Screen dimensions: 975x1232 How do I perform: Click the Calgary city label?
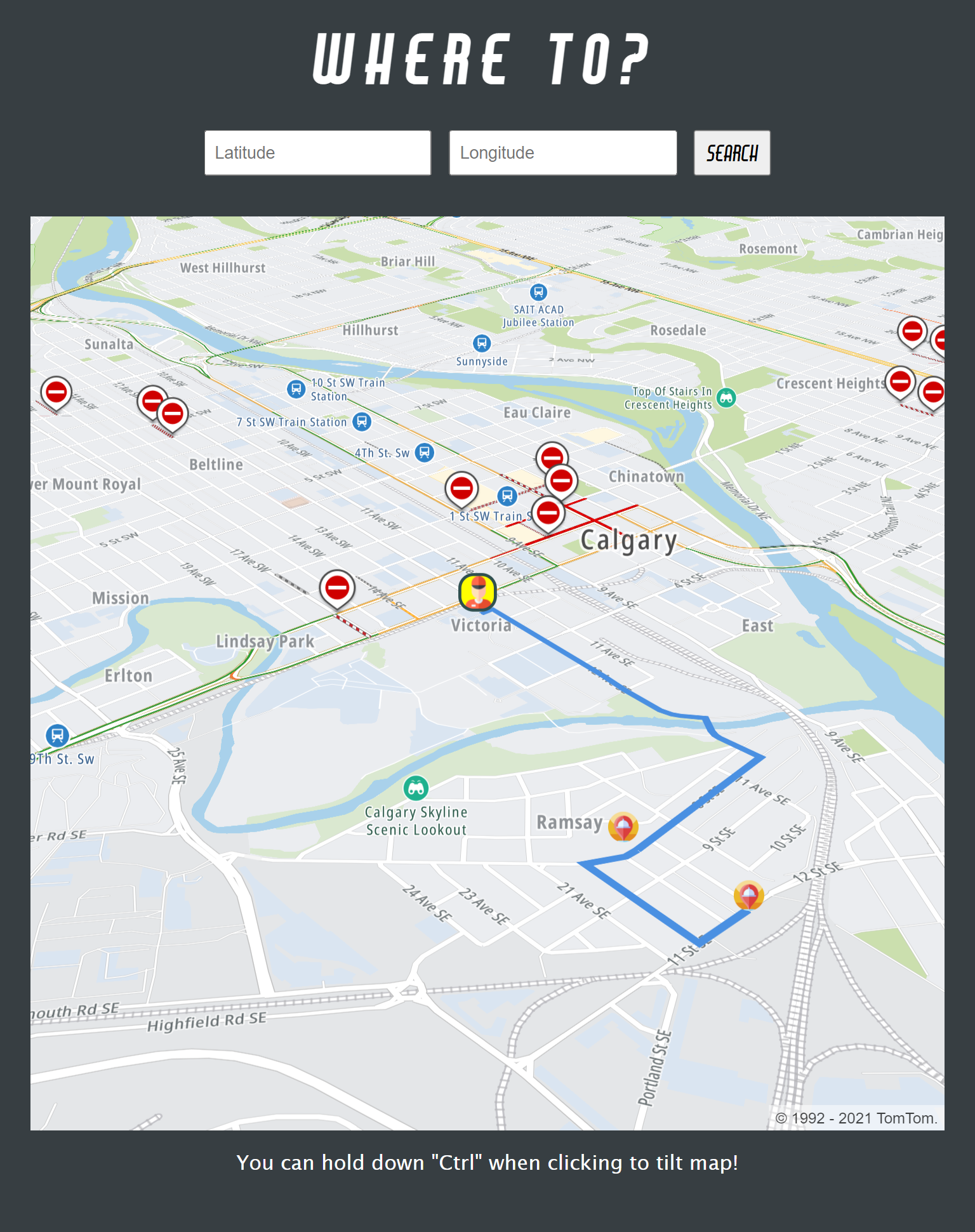coord(628,541)
